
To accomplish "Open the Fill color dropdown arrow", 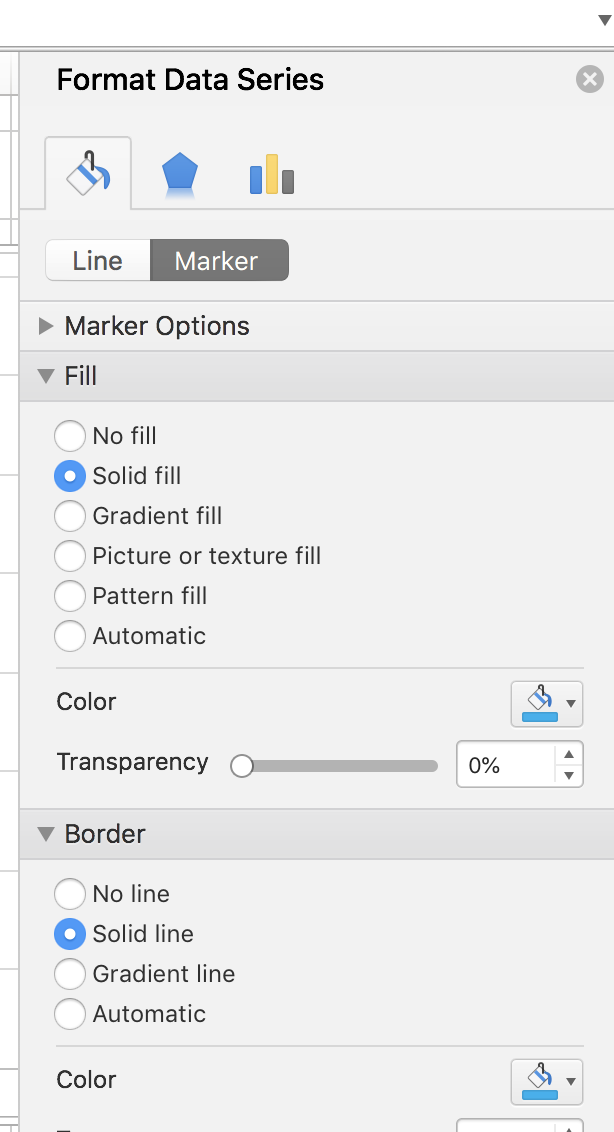I will pyautogui.click(x=571, y=704).
